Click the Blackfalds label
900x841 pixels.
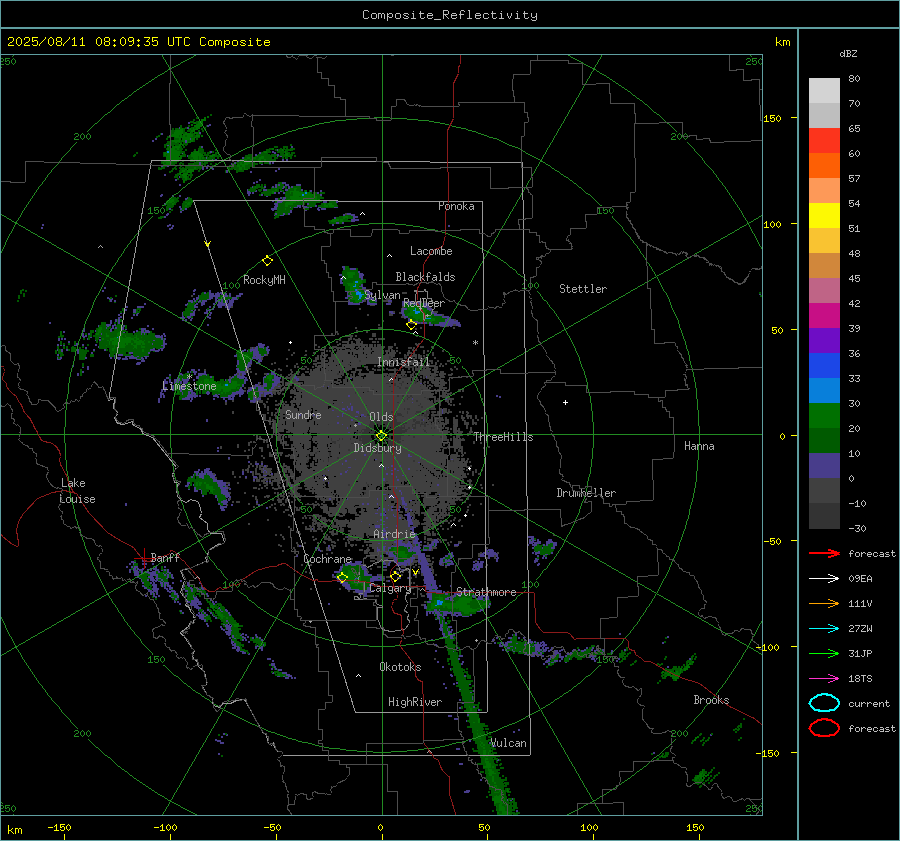pos(425,277)
